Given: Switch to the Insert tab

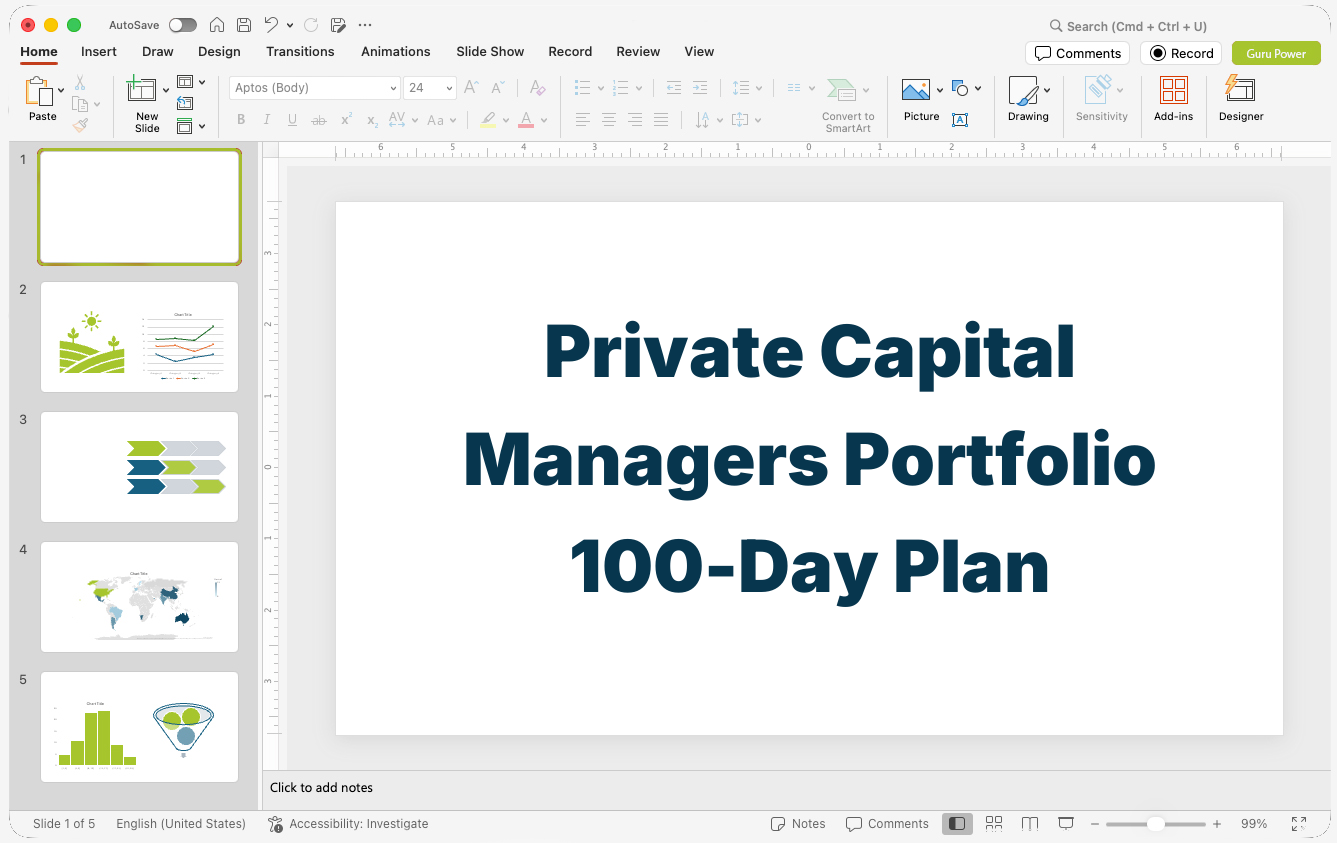Looking at the screenshot, I should 99,51.
